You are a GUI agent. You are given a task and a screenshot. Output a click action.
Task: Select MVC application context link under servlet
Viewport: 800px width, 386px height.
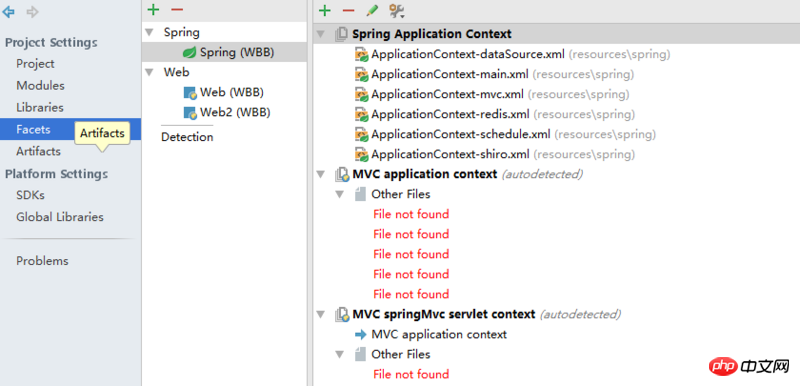[x=431, y=334]
